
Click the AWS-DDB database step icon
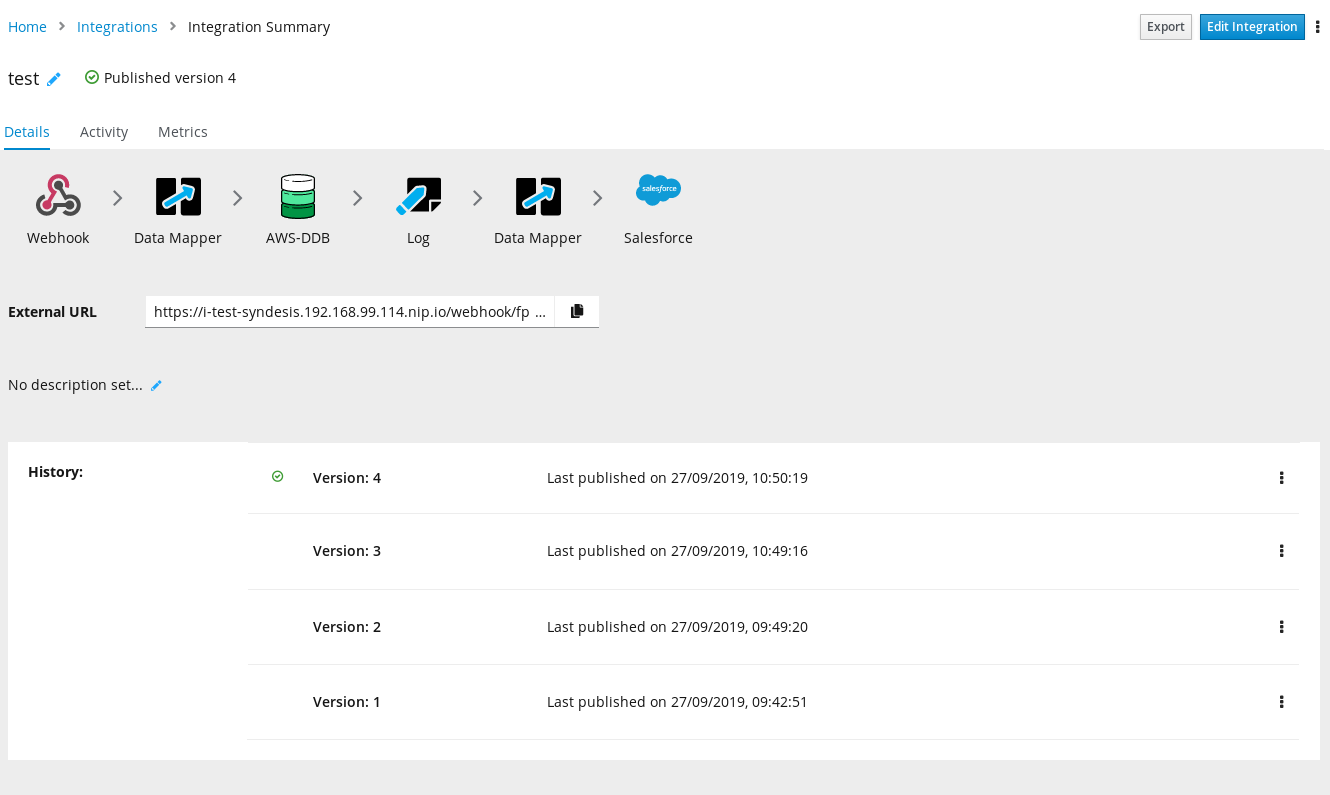click(298, 196)
